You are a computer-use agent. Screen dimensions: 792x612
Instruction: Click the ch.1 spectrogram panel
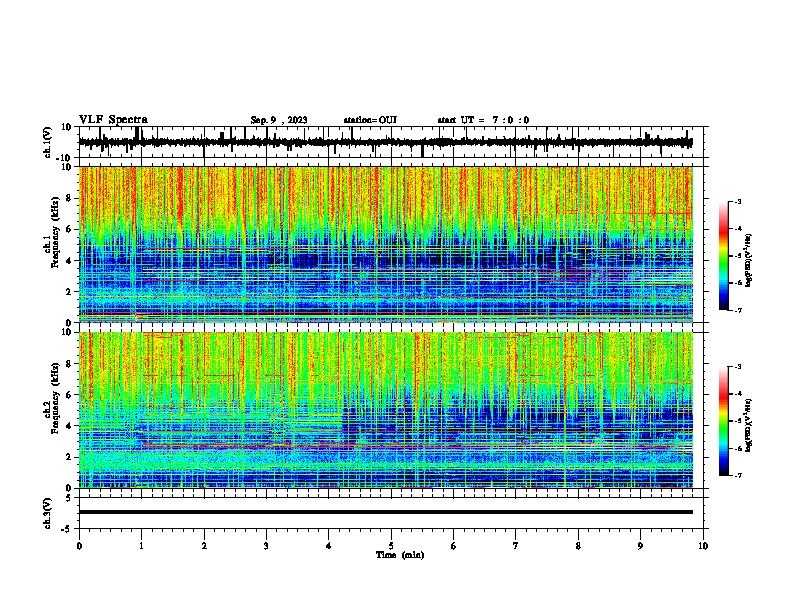click(386, 244)
